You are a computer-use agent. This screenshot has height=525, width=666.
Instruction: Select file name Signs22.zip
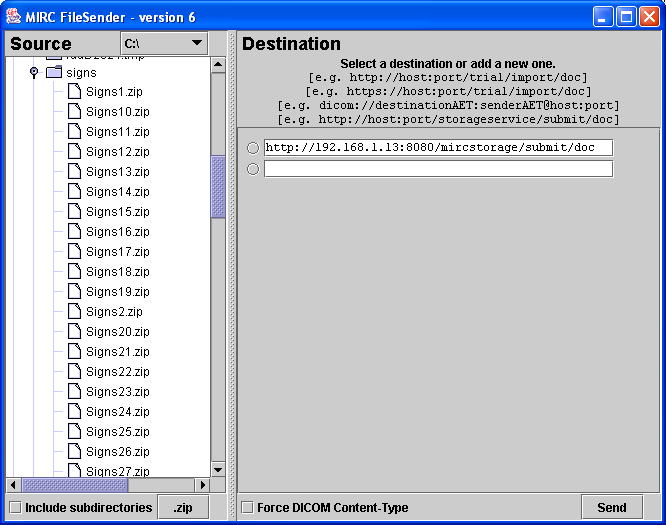[x=118, y=372]
